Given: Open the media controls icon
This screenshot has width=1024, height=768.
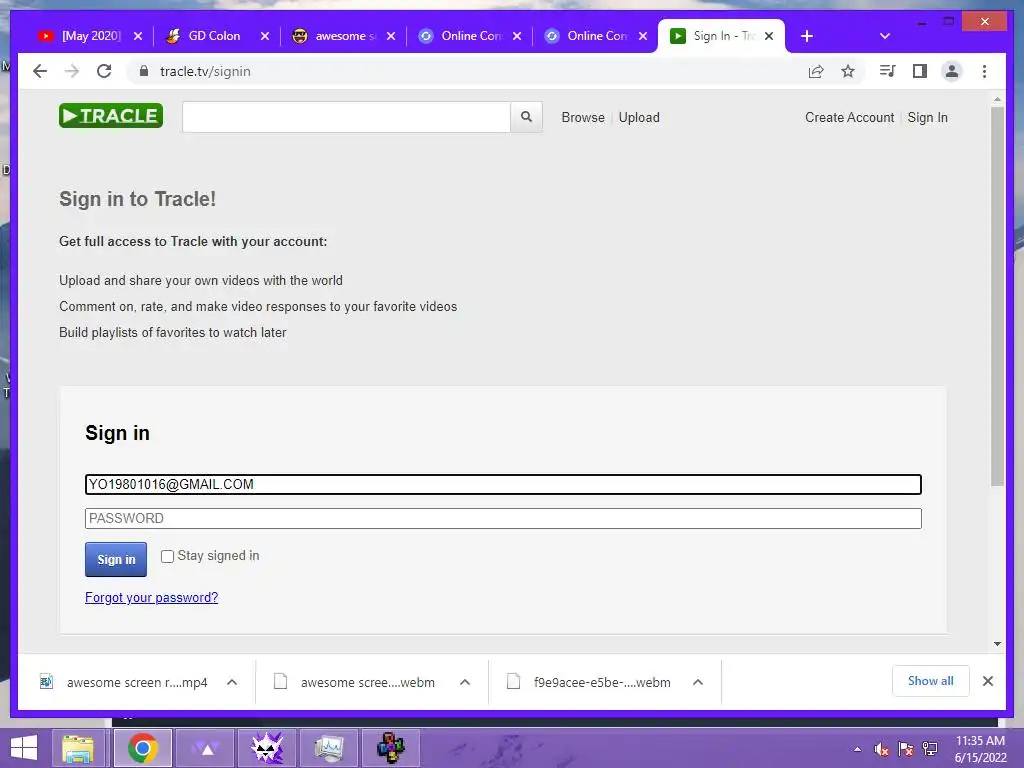Looking at the screenshot, I should (887, 71).
